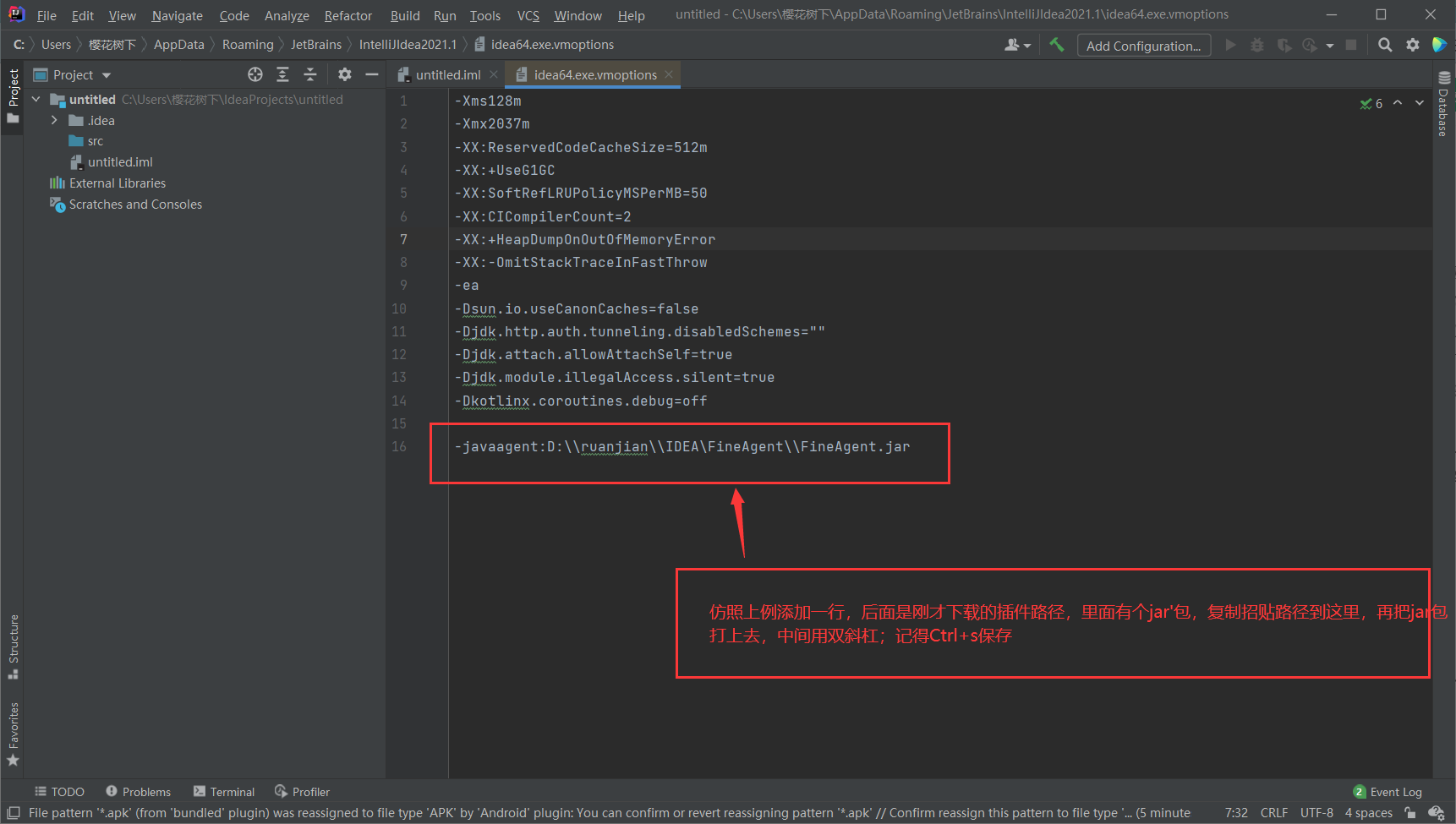Open Search Everywhere magnifier icon

tap(1385, 45)
